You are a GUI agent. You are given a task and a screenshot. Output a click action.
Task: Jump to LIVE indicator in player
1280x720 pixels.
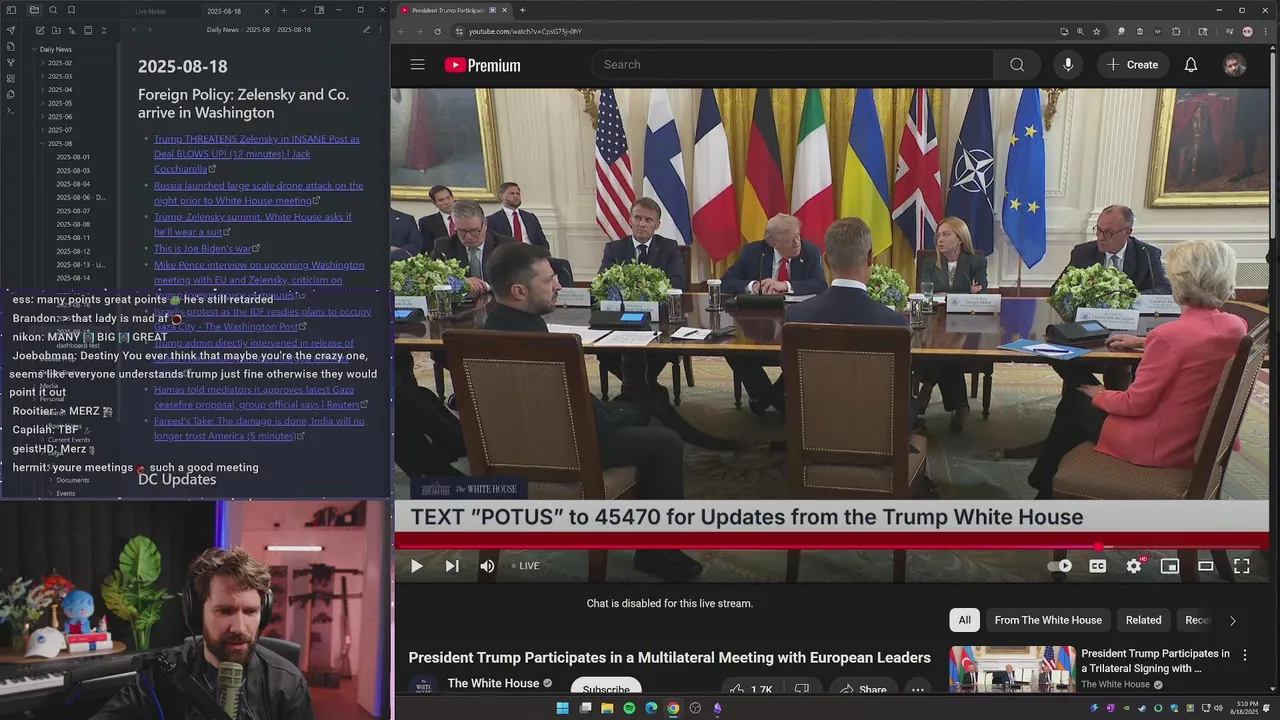[526, 566]
